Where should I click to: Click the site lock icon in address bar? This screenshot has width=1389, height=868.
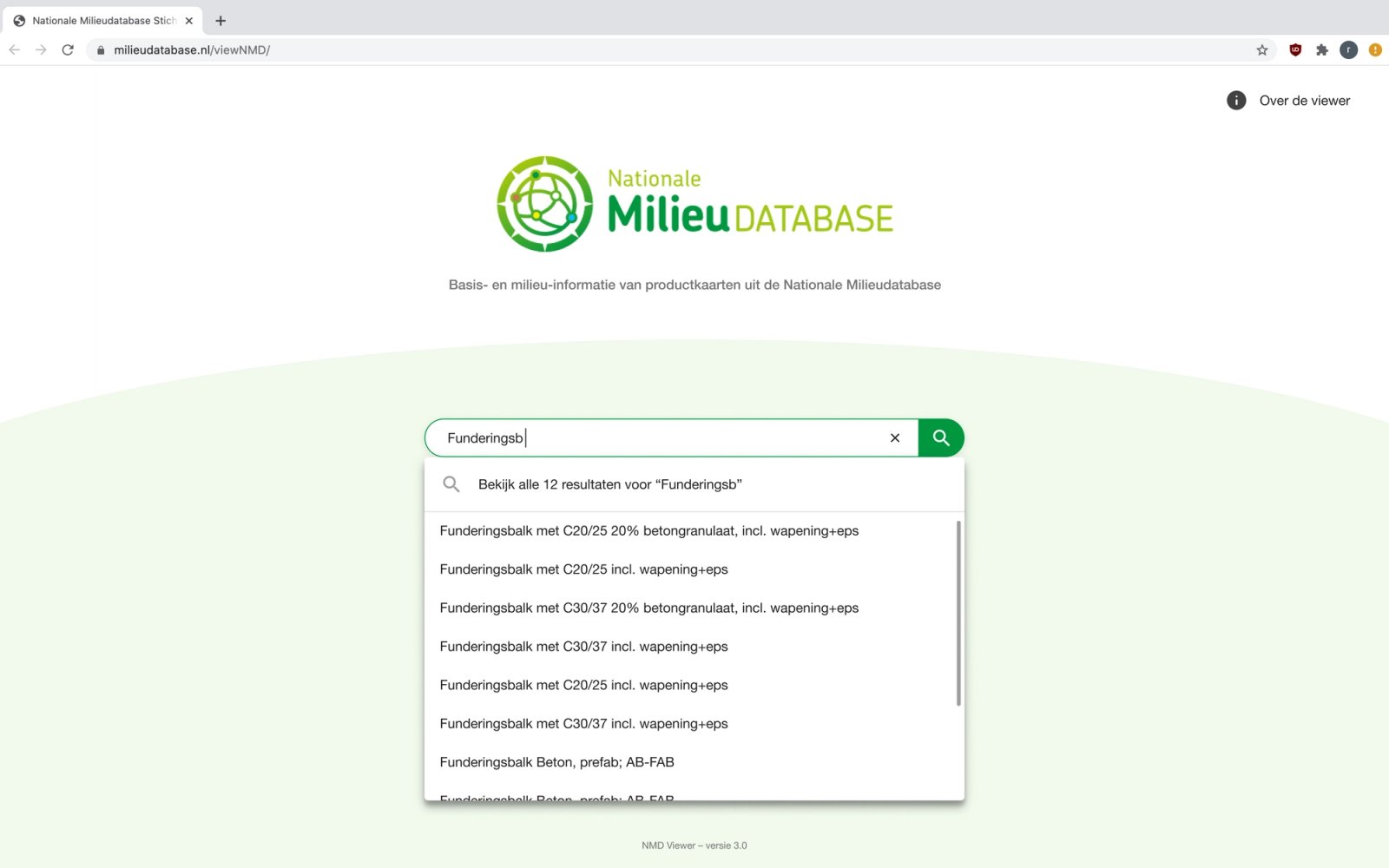pos(101,49)
